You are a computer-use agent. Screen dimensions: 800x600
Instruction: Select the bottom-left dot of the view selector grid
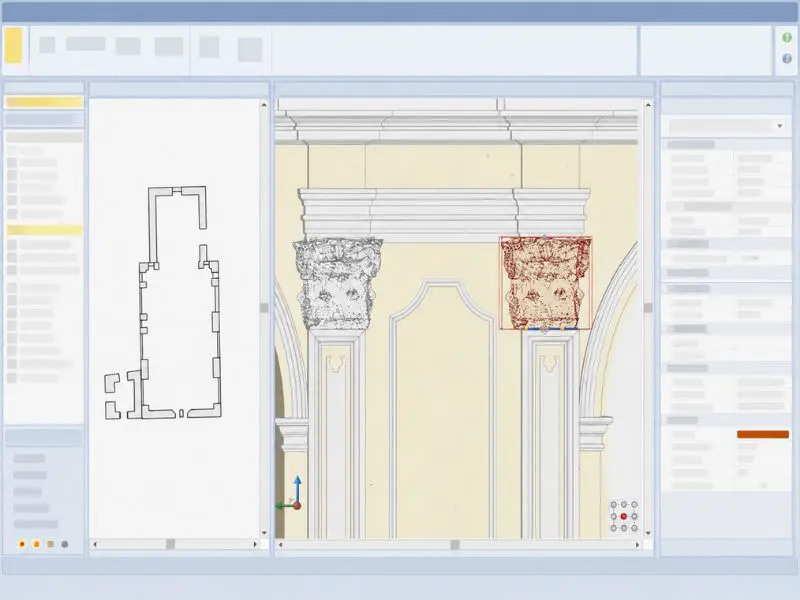pyautogui.click(x=613, y=528)
